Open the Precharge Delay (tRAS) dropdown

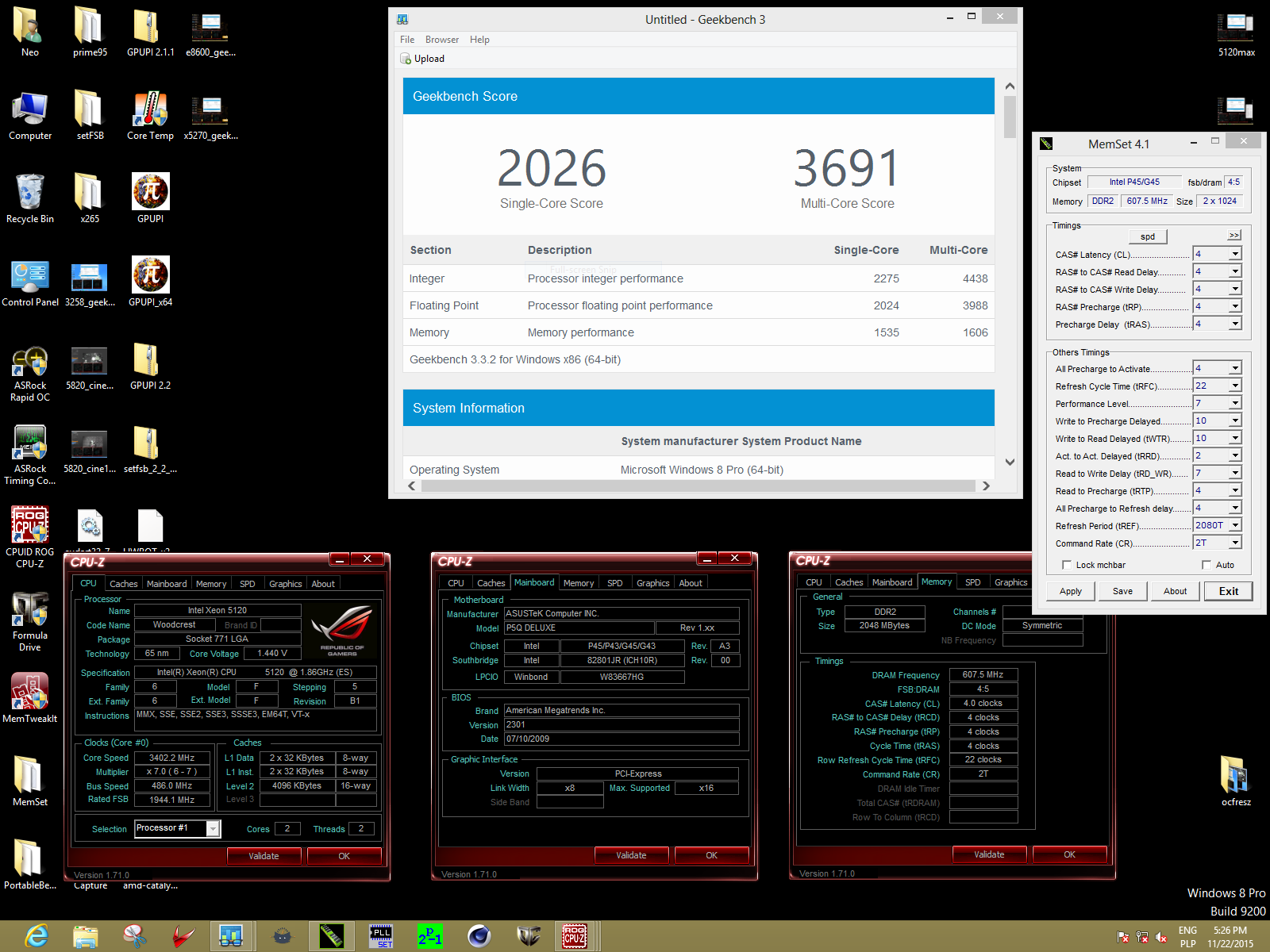point(1235,324)
